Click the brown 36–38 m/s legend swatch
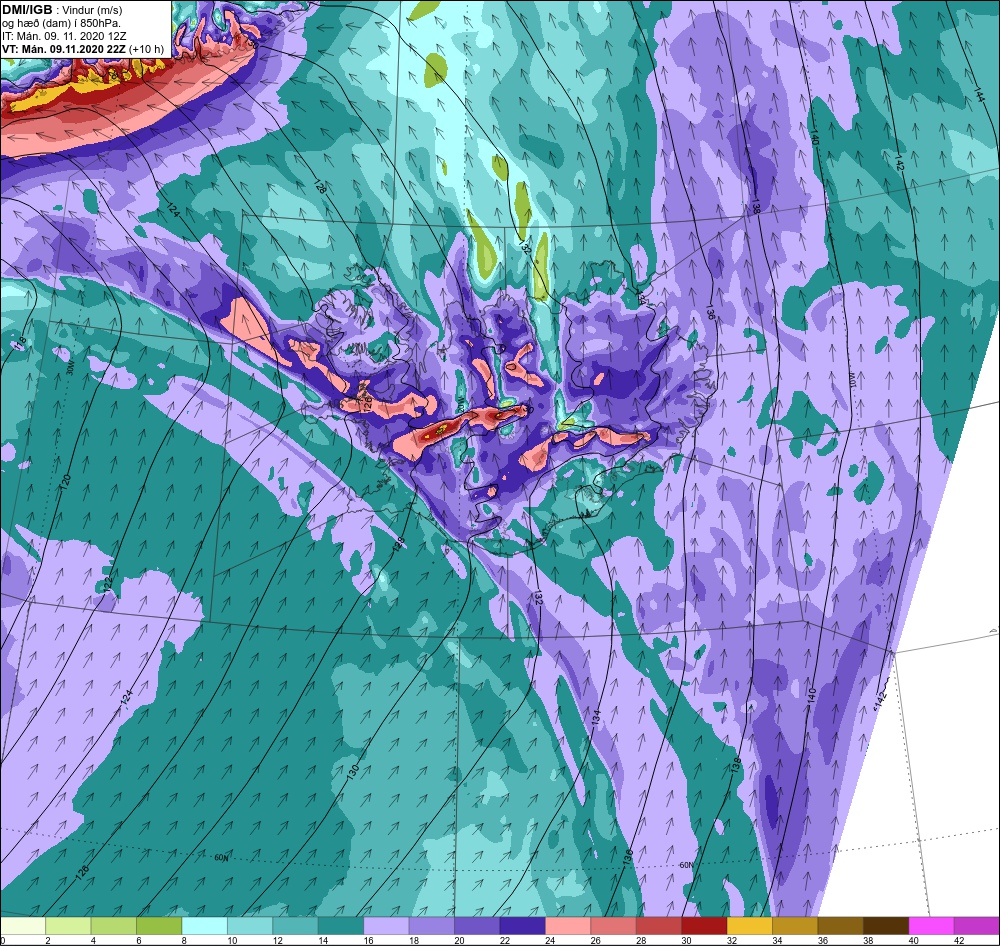 [841, 926]
